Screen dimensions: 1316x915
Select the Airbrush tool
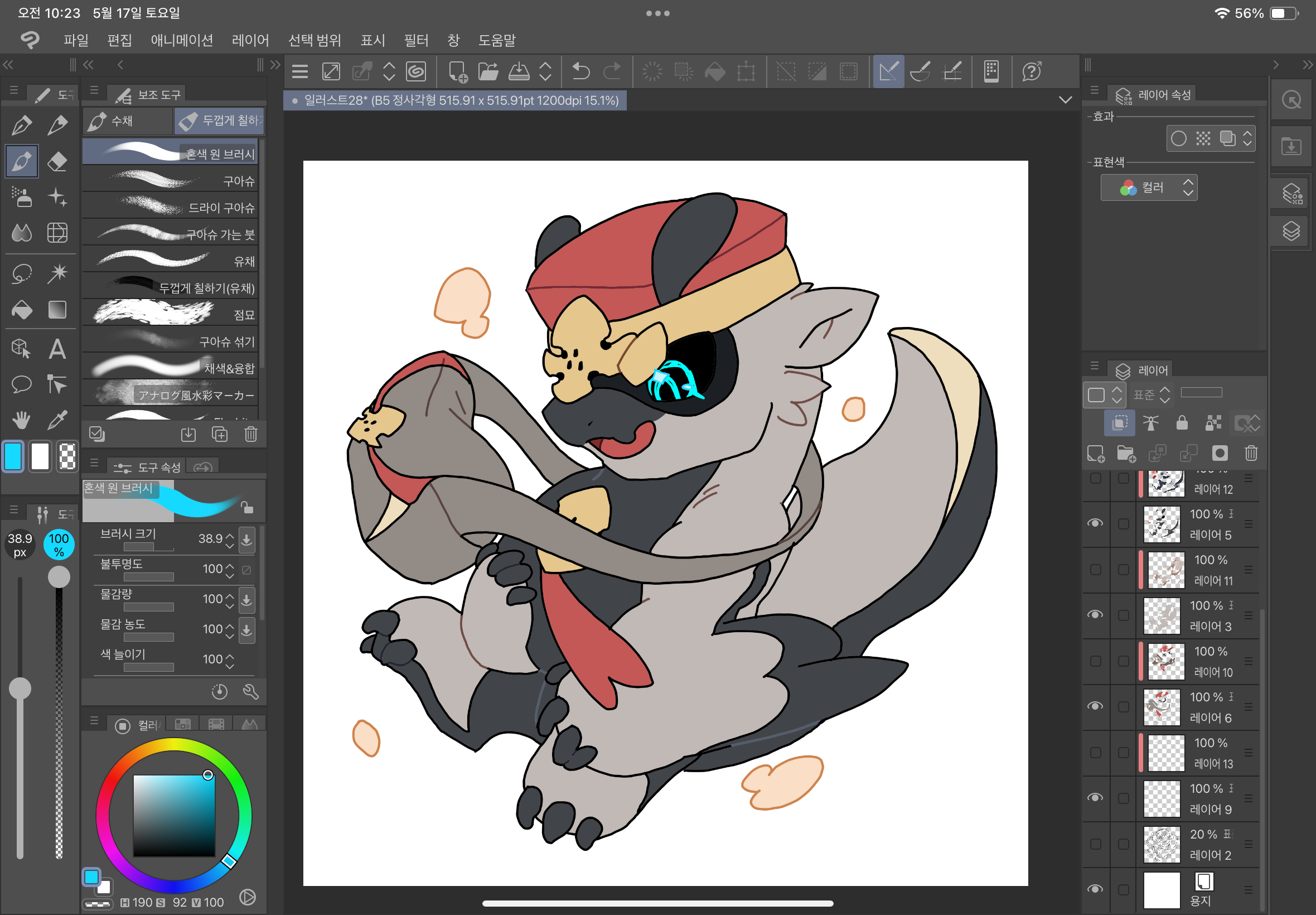click(x=22, y=197)
